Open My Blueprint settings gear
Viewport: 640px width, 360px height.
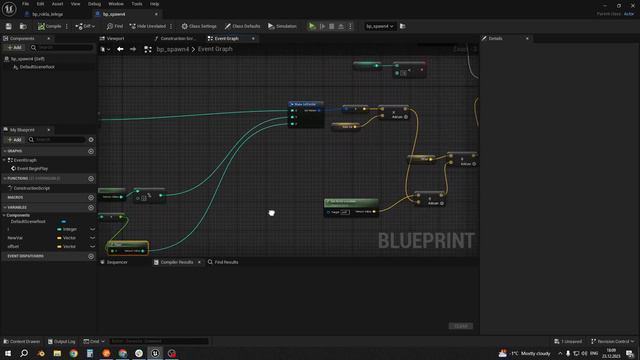point(91,140)
